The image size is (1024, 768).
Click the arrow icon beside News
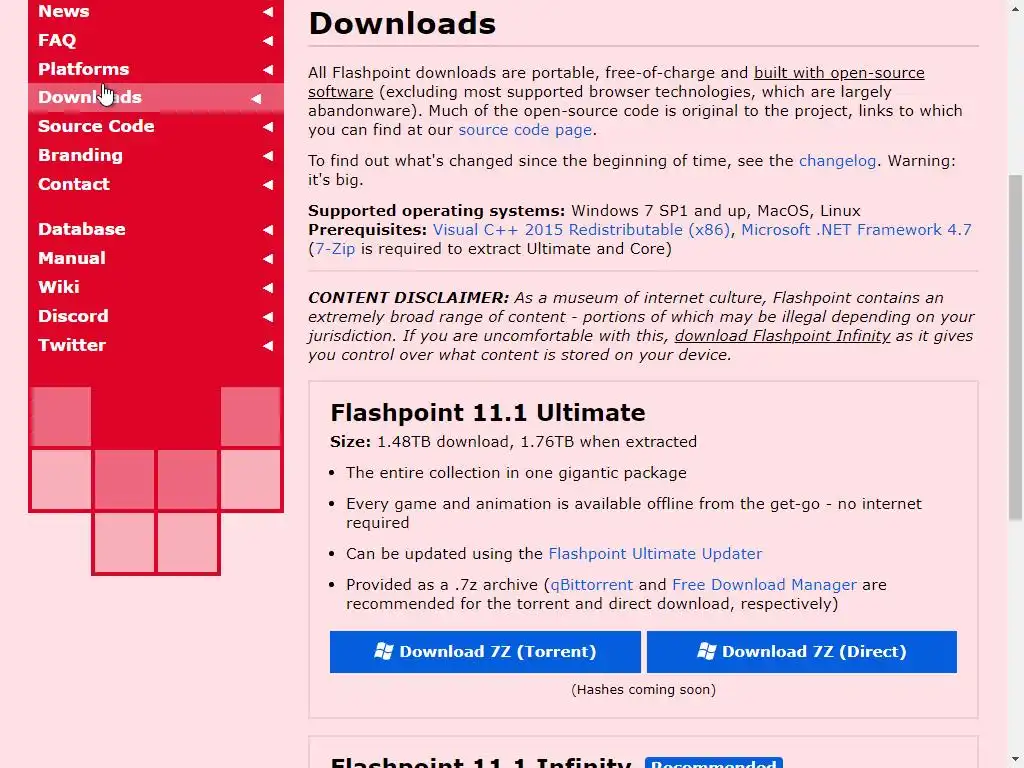pos(268,12)
